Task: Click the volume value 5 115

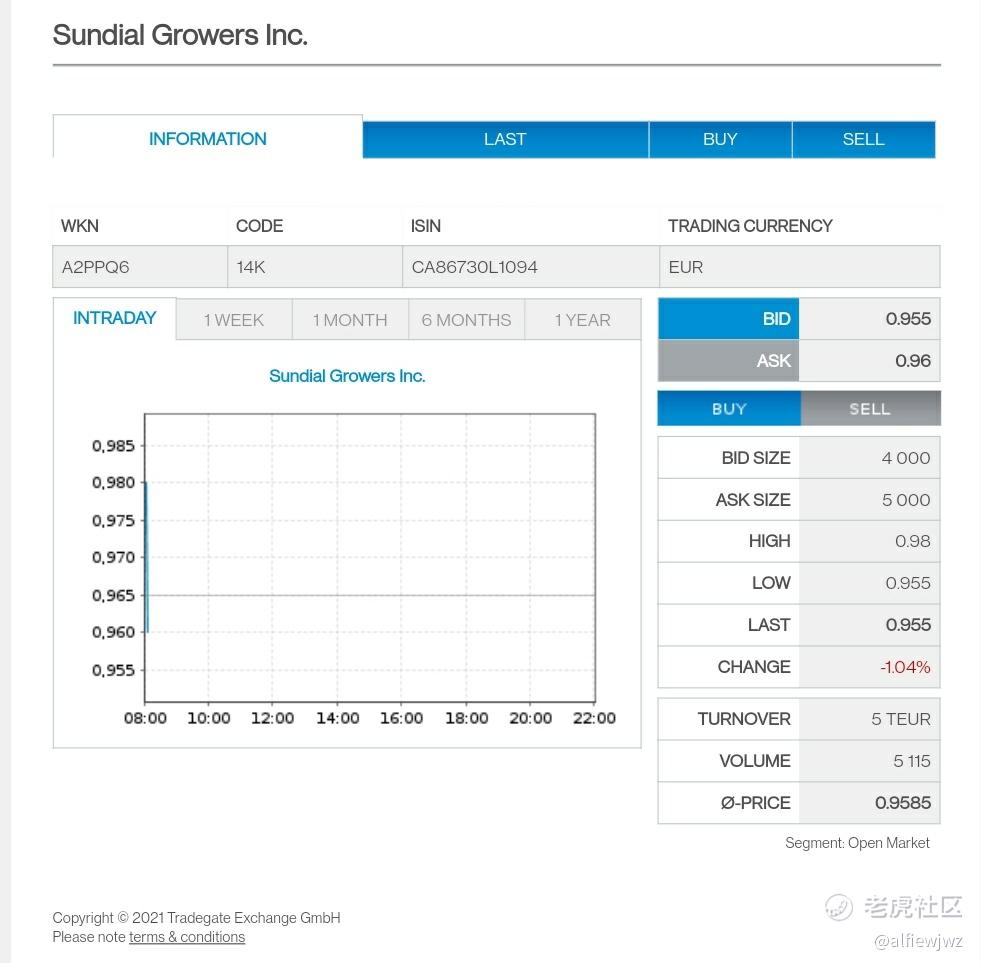Action: click(912, 761)
